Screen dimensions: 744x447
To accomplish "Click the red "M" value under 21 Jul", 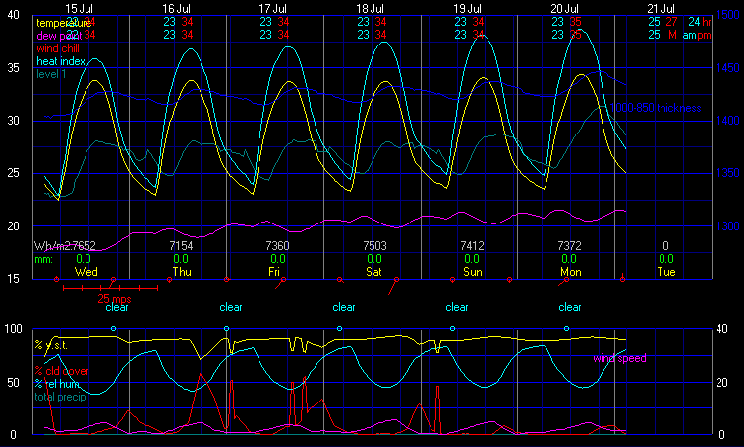I will click(x=672, y=35).
